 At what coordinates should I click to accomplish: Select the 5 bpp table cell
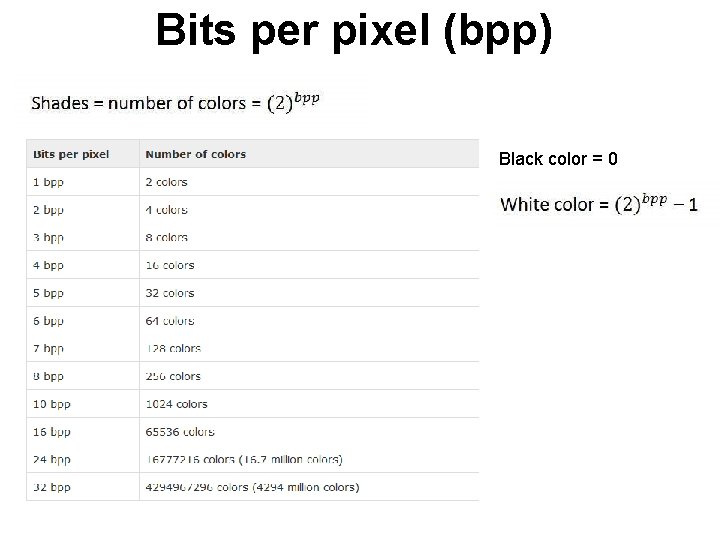[48, 293]
